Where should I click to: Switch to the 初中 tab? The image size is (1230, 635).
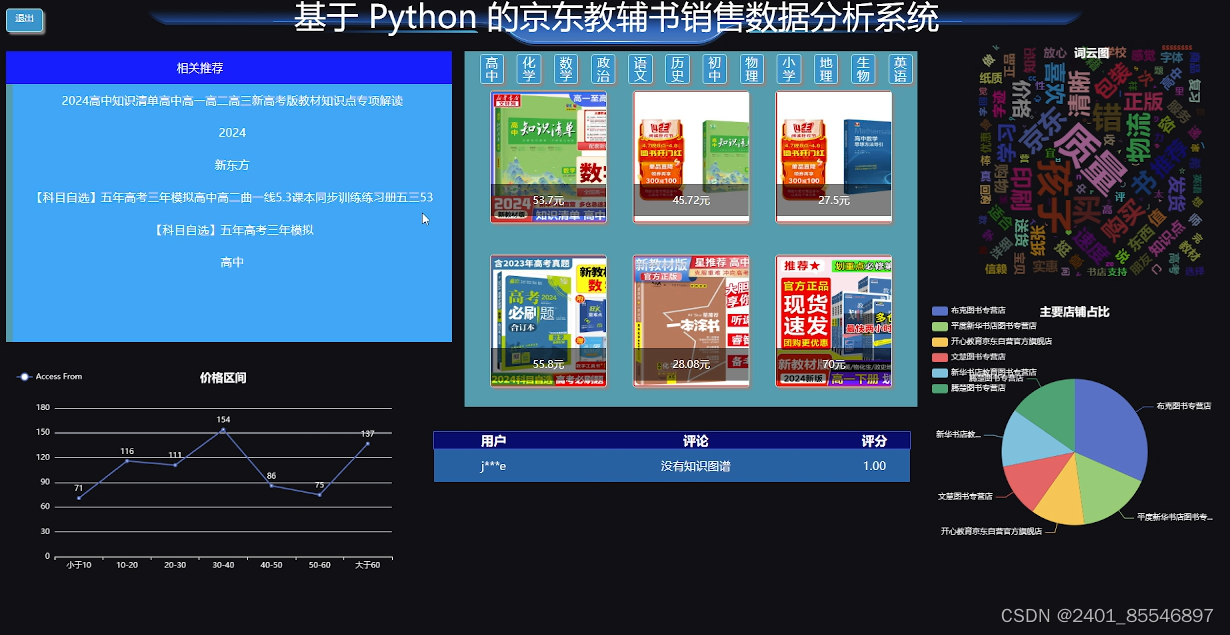tap(714, 68)
